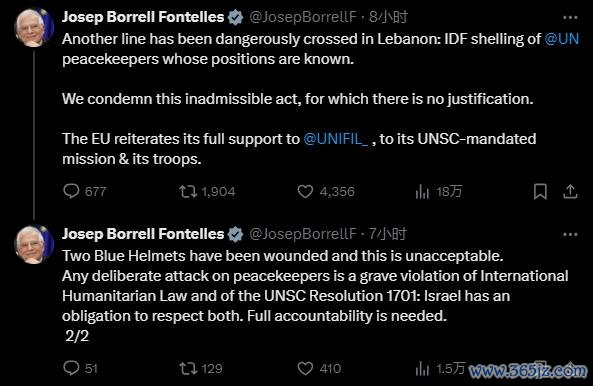This screenshot has width=593, height=386.
Task: View analytics for first tweet showing 18万
Action: coord(422,191)
